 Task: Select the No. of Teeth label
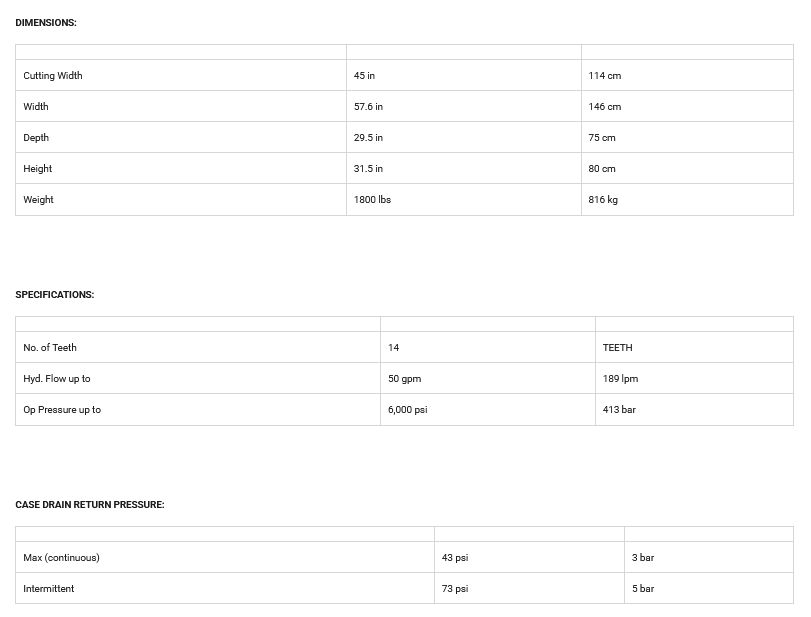pyautogui.click(x=50, y=348)
